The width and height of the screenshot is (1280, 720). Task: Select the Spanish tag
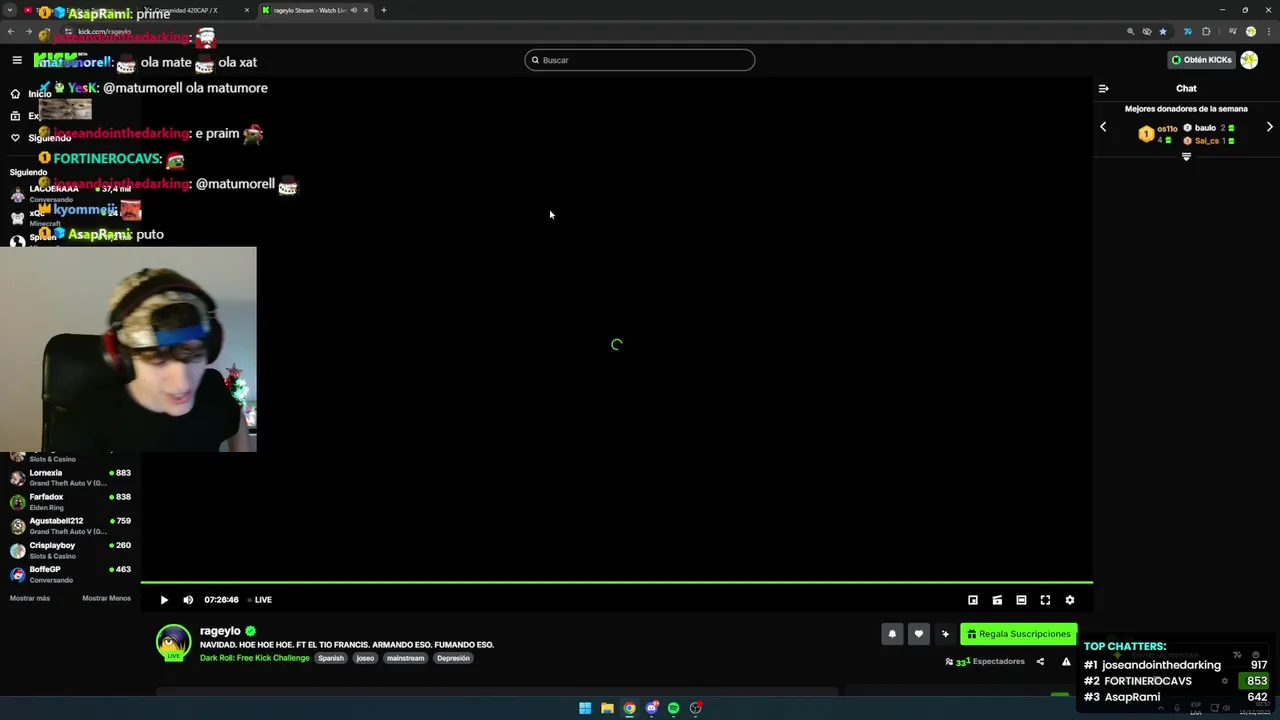pos(331,658)
